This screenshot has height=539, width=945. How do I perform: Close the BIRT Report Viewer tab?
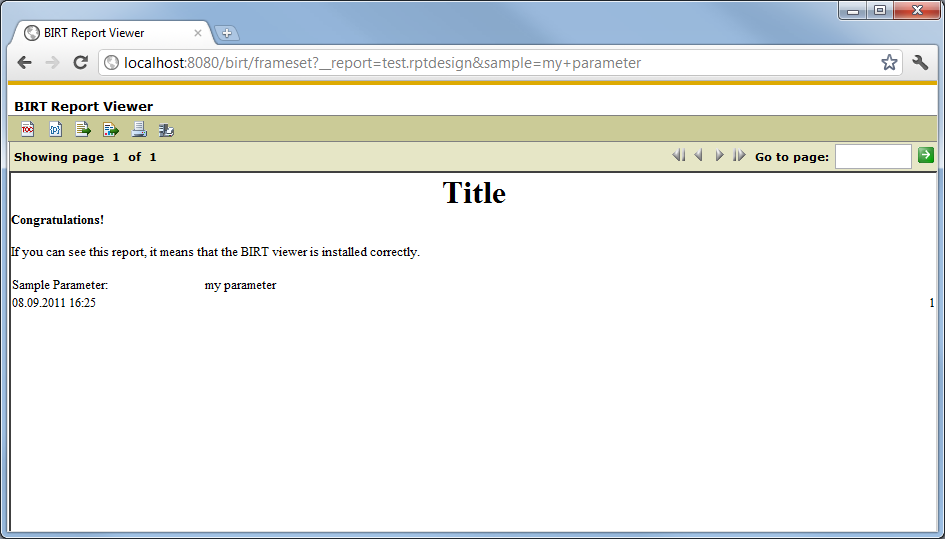tap(198, 33)
